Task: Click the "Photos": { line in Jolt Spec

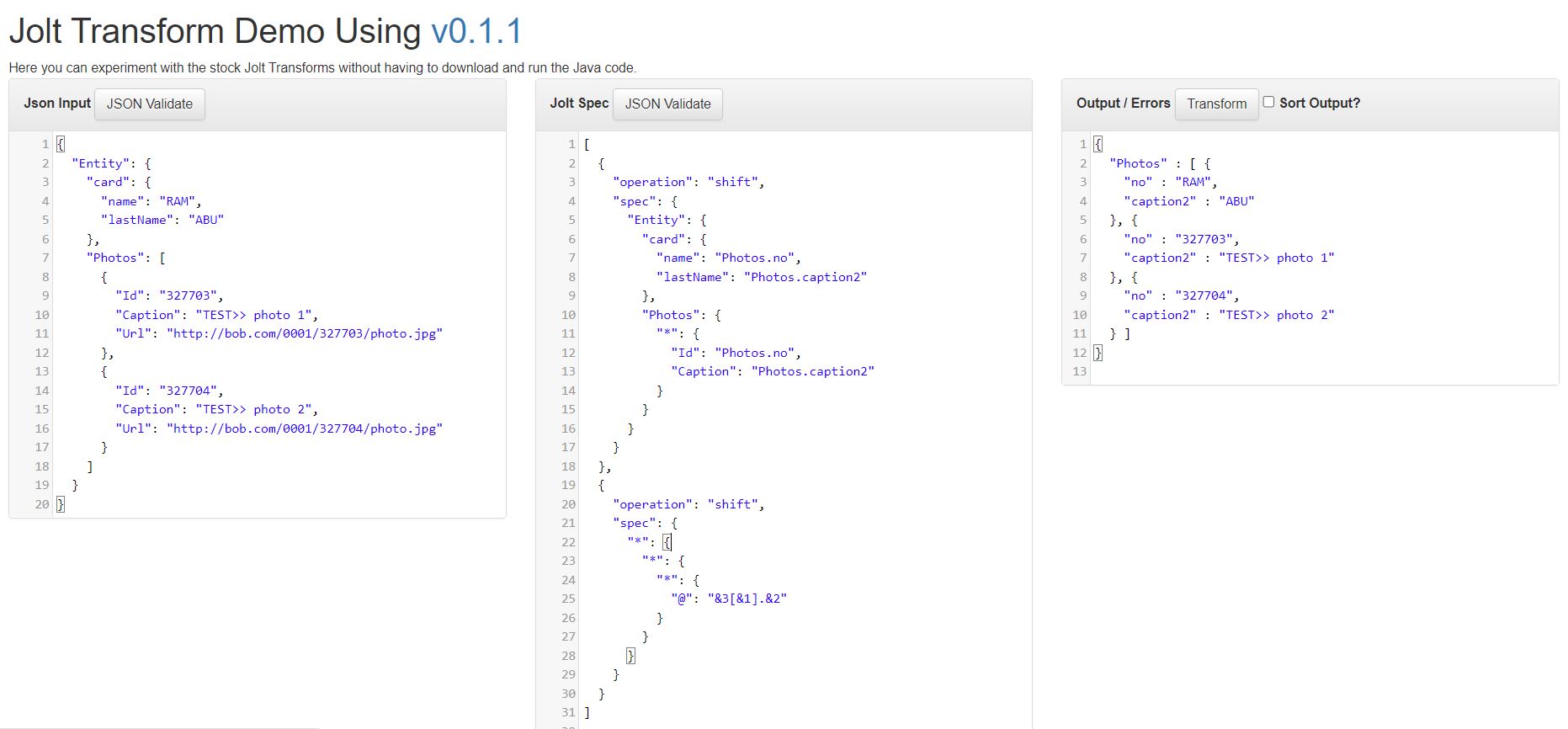Action: (682, 315)
